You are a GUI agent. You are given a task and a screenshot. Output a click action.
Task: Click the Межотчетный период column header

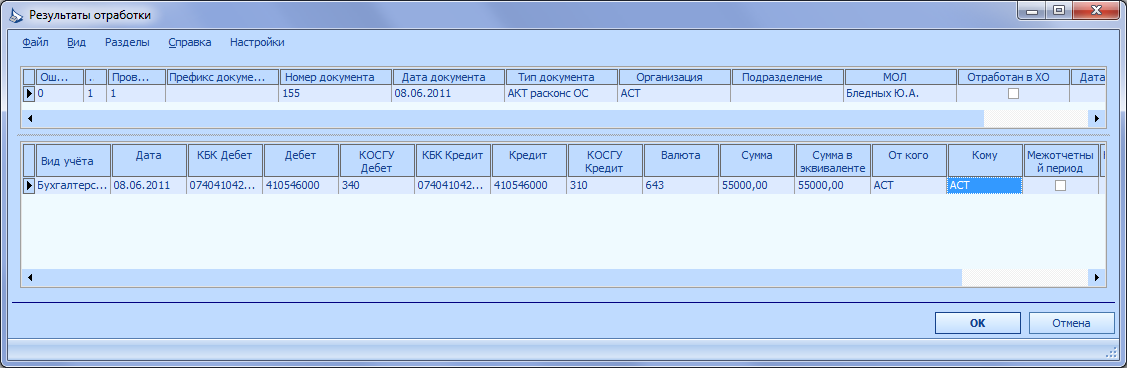[1061, 160]
